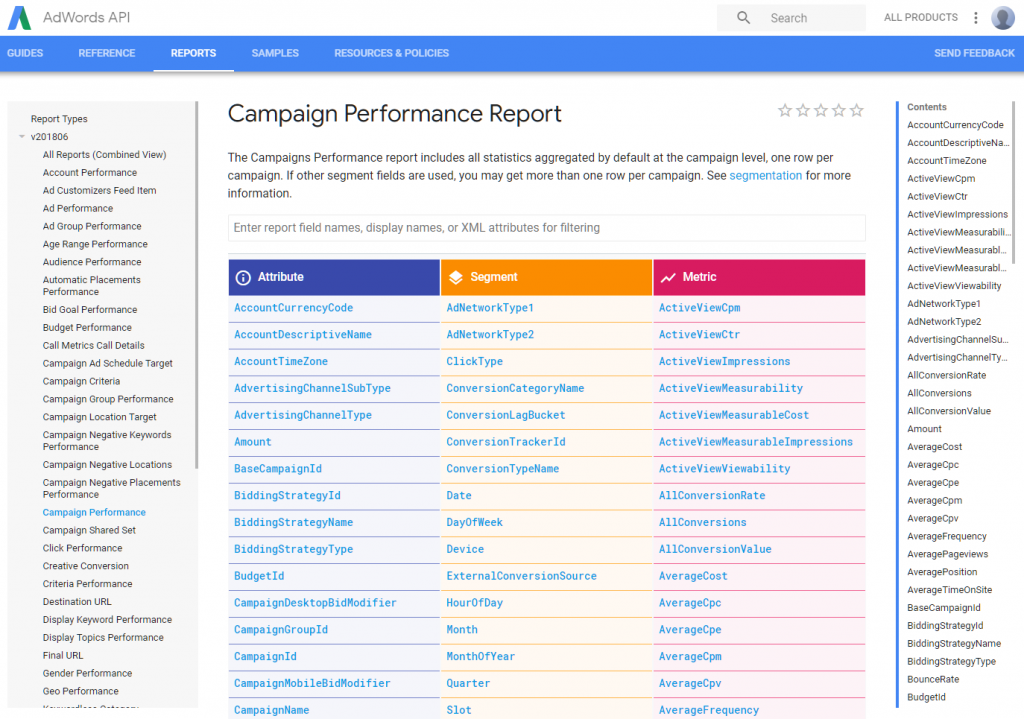This screenshot has height=719, width=1024.
Task: Open Campaign Criteria report
Action: 81,381
